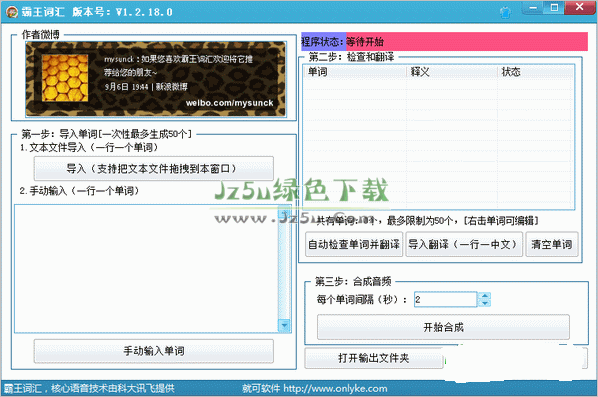Decrease word interval with down spinner
Viewport: 598px width, 397px height.
(484, 303)
